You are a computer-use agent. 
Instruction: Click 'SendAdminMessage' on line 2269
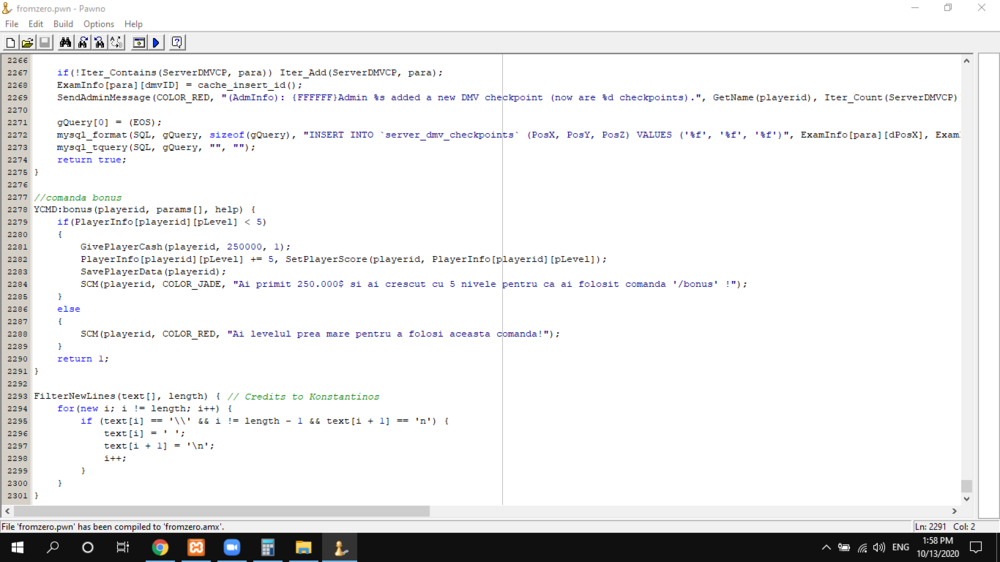coord(103,97)
